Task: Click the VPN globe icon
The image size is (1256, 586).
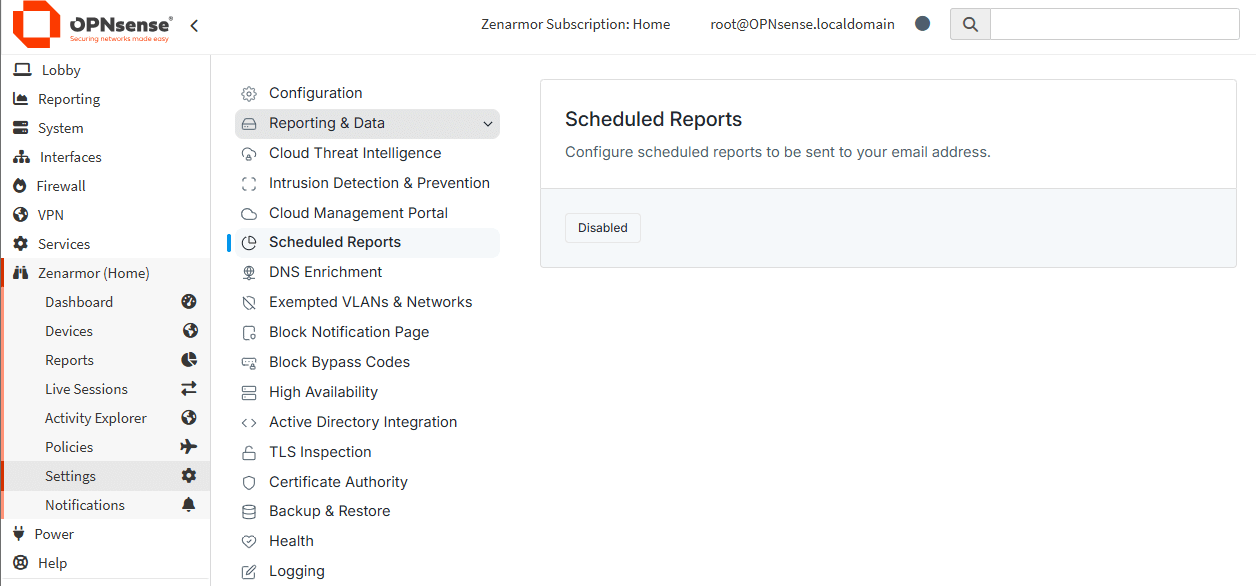Action: (19, 215)
